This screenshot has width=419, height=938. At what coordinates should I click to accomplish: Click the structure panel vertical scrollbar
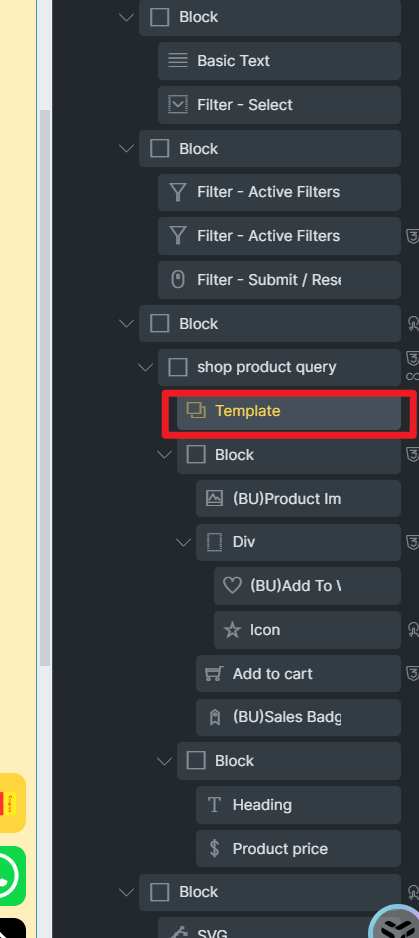tap(45, 388)
